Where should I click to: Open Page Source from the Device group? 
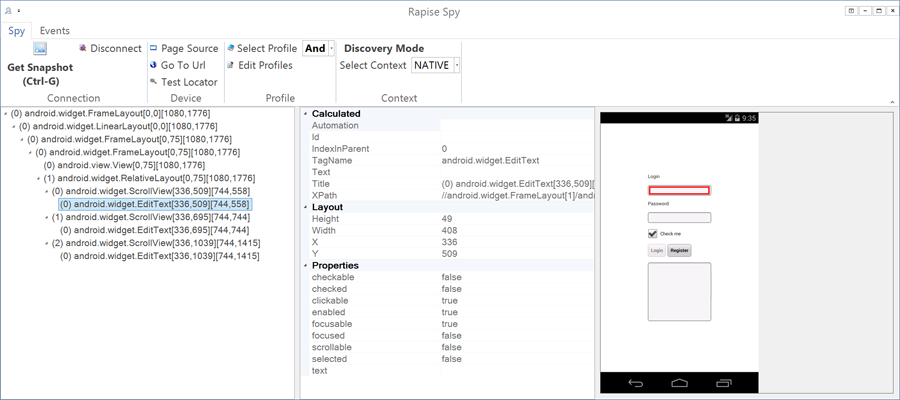coord(153,48)
